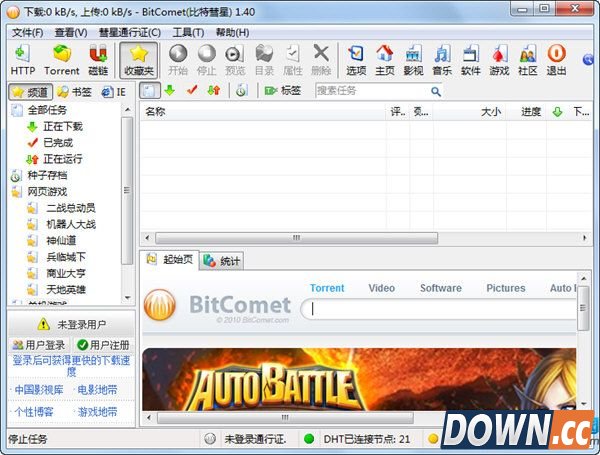Click the Homepage (主页) toolbar icon
Image resolution: width=600 pixels, height=455 pixels.
coord(384,59)
